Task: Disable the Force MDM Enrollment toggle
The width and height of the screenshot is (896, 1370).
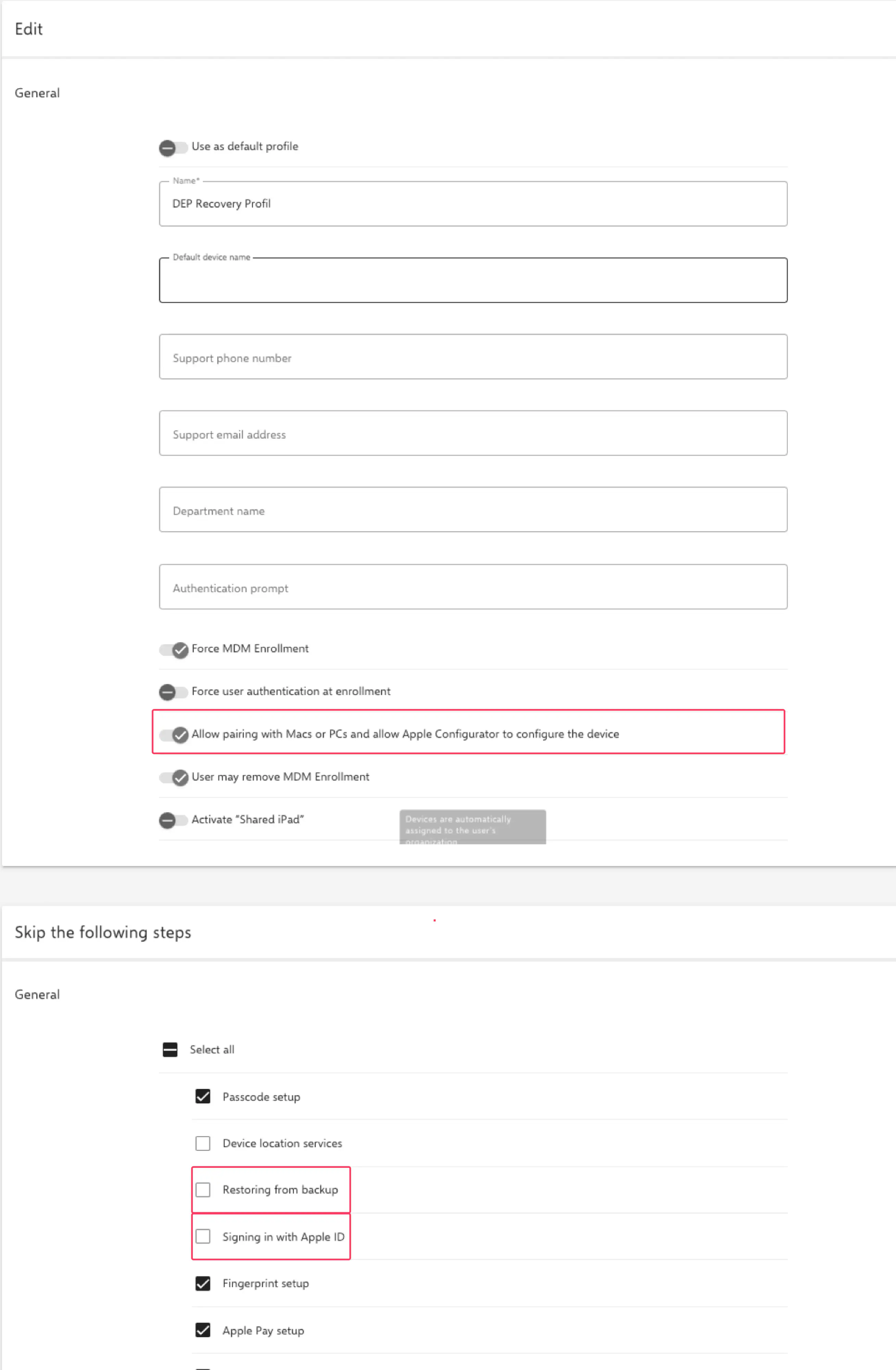Action: (174, 650)
